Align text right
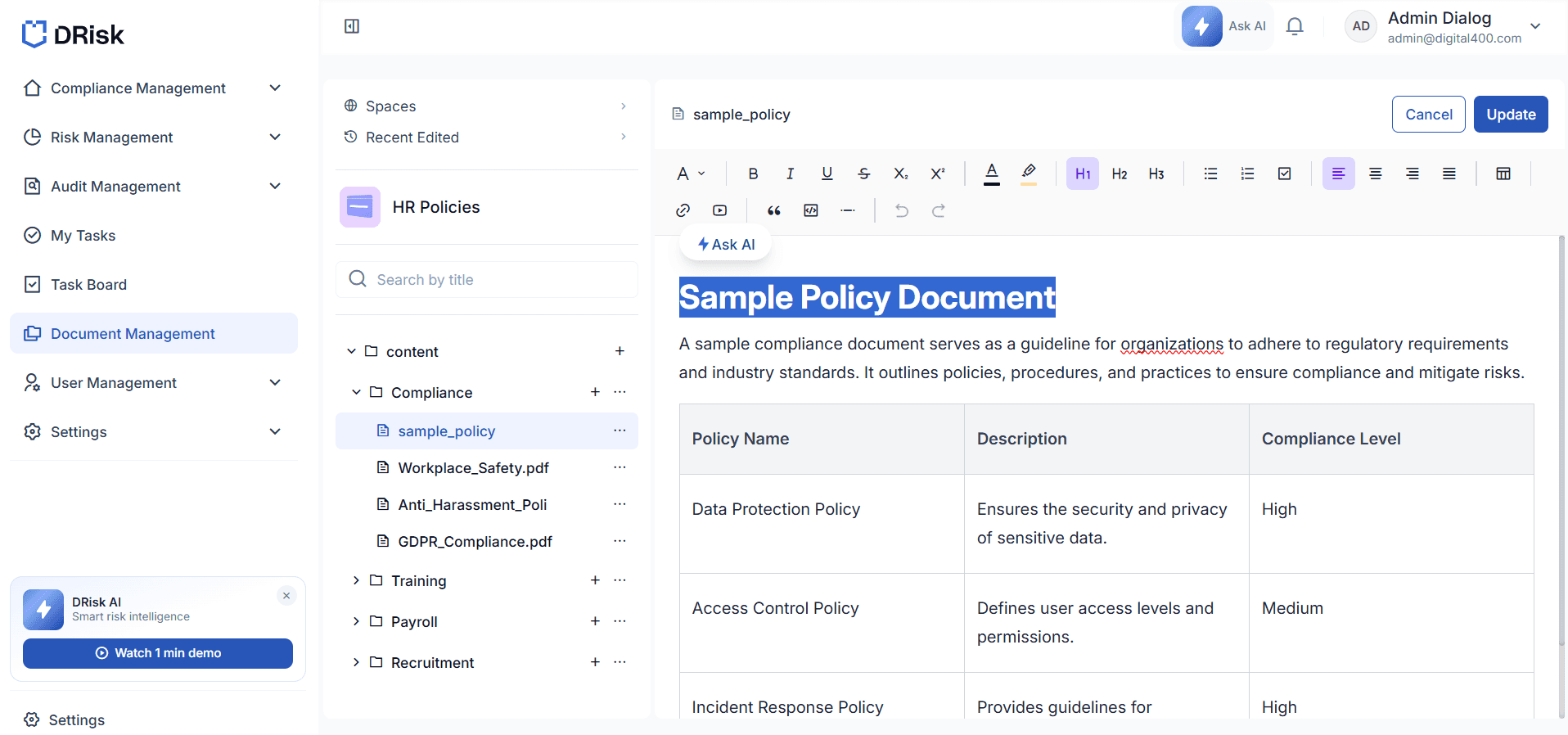The width and height of the screenshot is (1568, 735). 1413,174
